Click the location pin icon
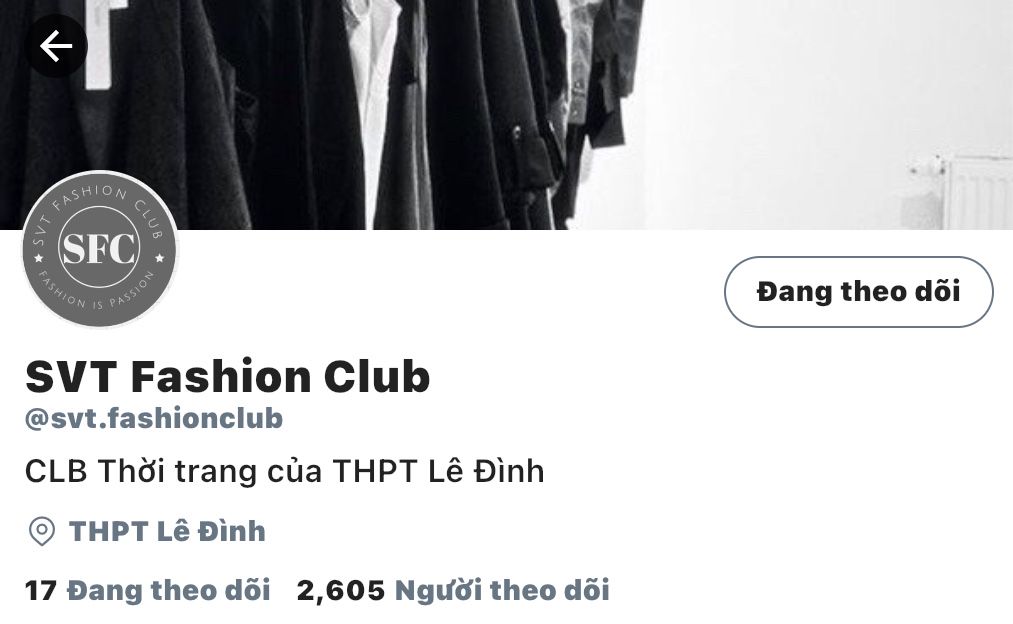Viewport: 1013px width, 624px height. (42, 532)
